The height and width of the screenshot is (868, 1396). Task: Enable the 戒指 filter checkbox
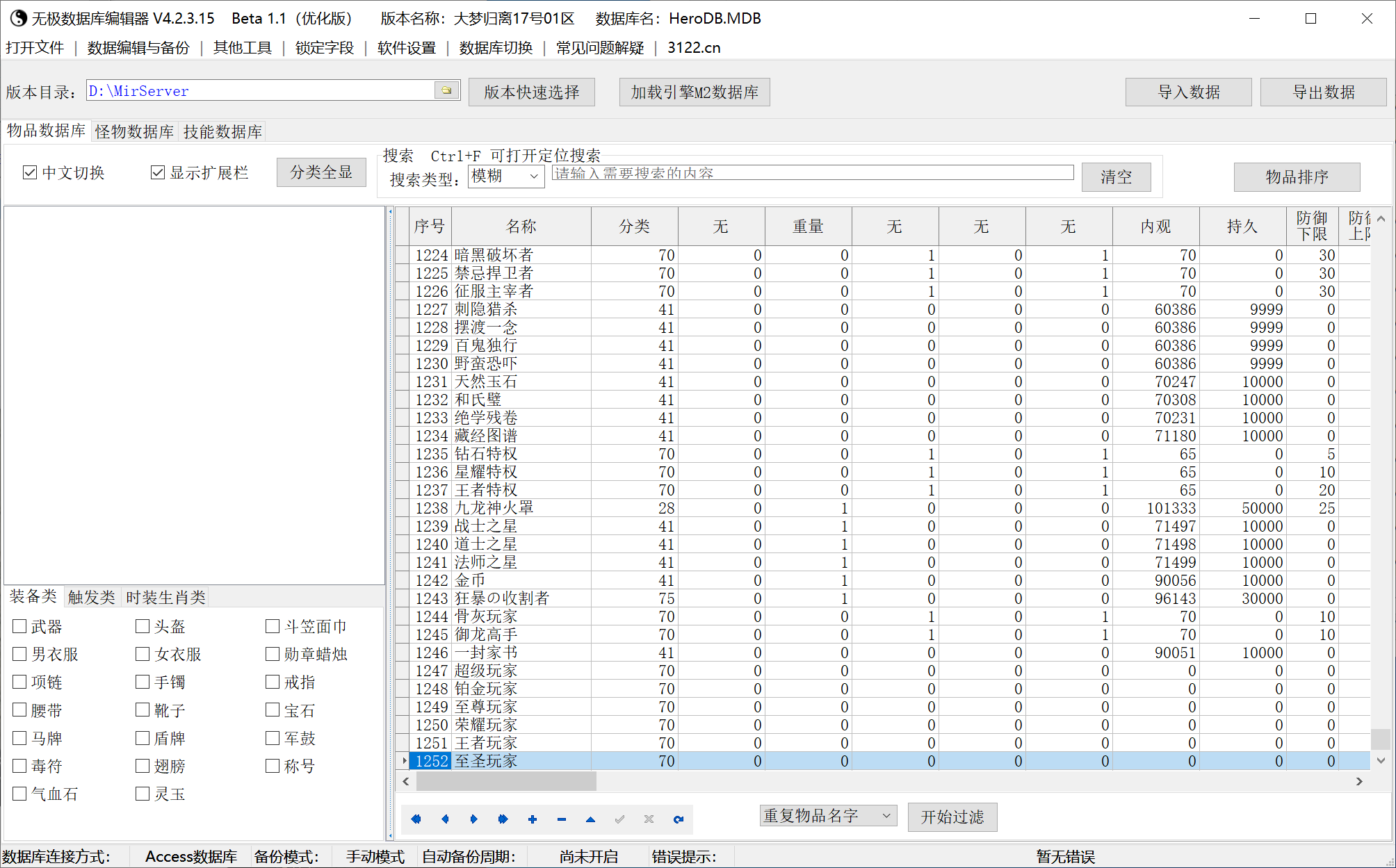(x=273, y=682)
